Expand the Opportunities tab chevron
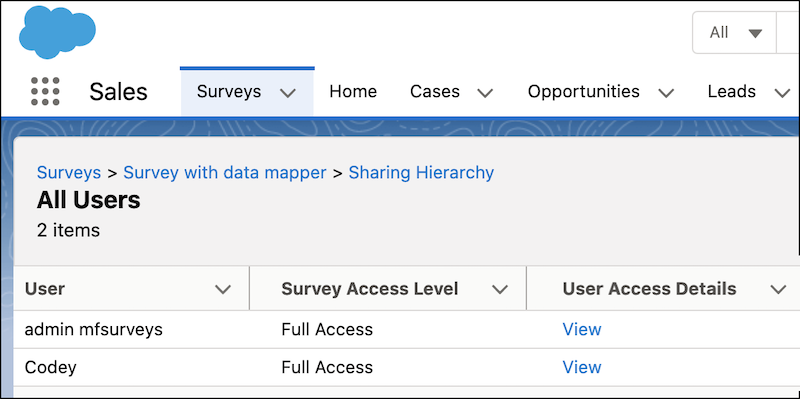The height and width of the screenshot is (399, 800). pyautogui.click(x=666, y=93)
